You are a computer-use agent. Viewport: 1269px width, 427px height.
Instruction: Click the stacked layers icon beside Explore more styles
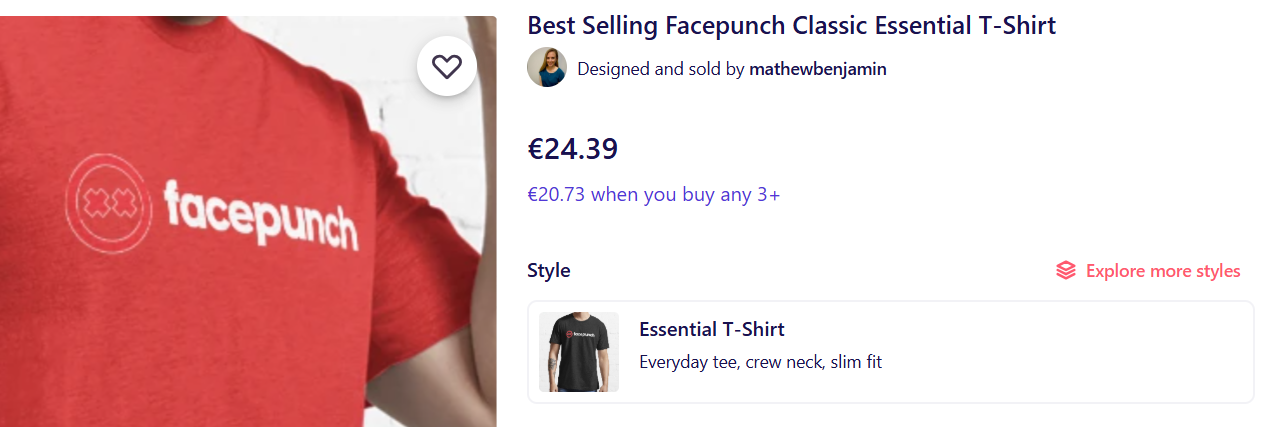coord(1066,271)
